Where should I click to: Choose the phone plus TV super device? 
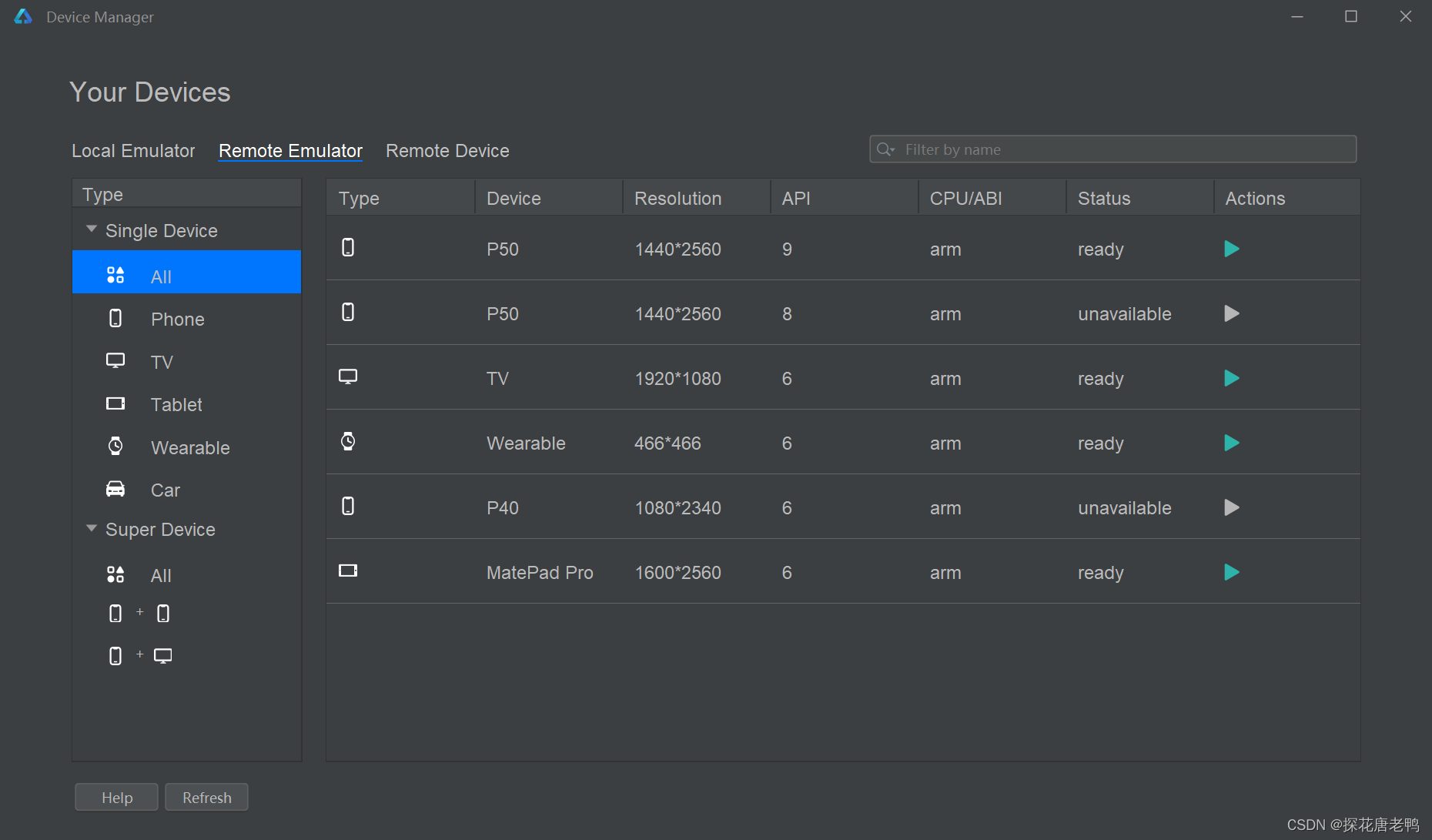pos(139,656)
